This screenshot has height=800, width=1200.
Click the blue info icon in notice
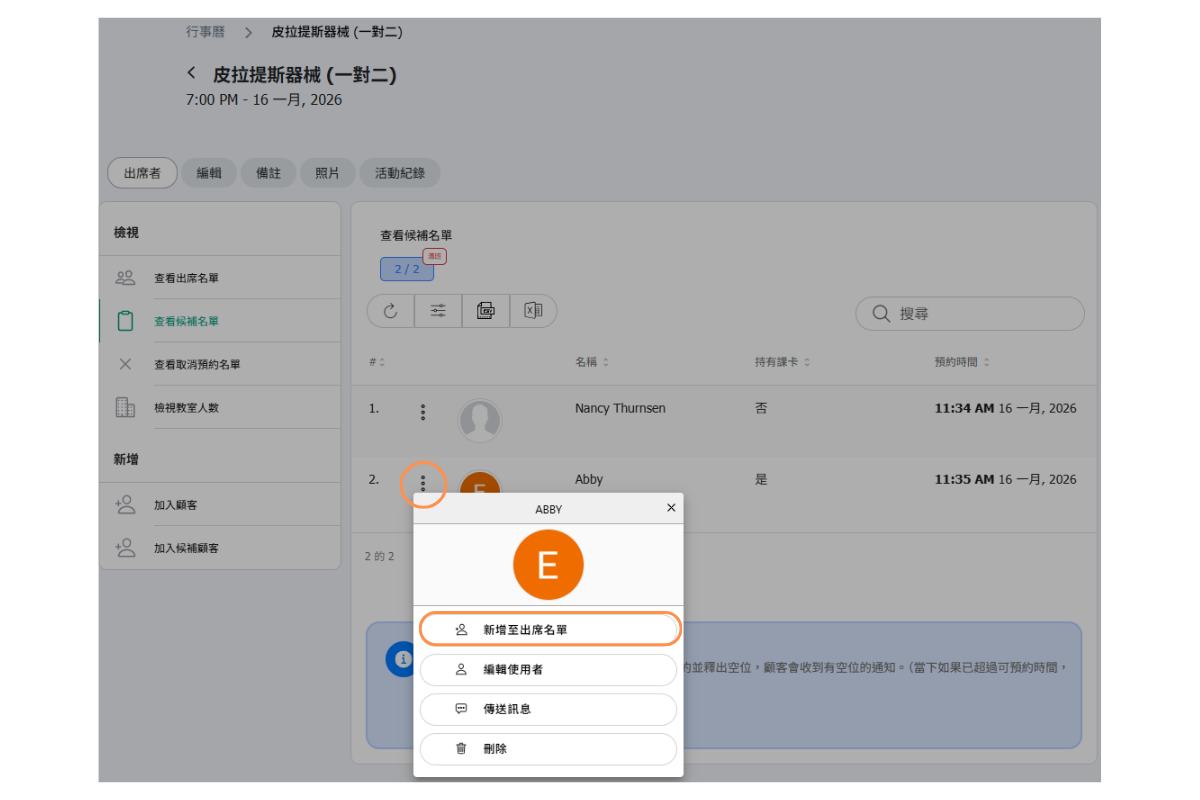tap(402, 660)
